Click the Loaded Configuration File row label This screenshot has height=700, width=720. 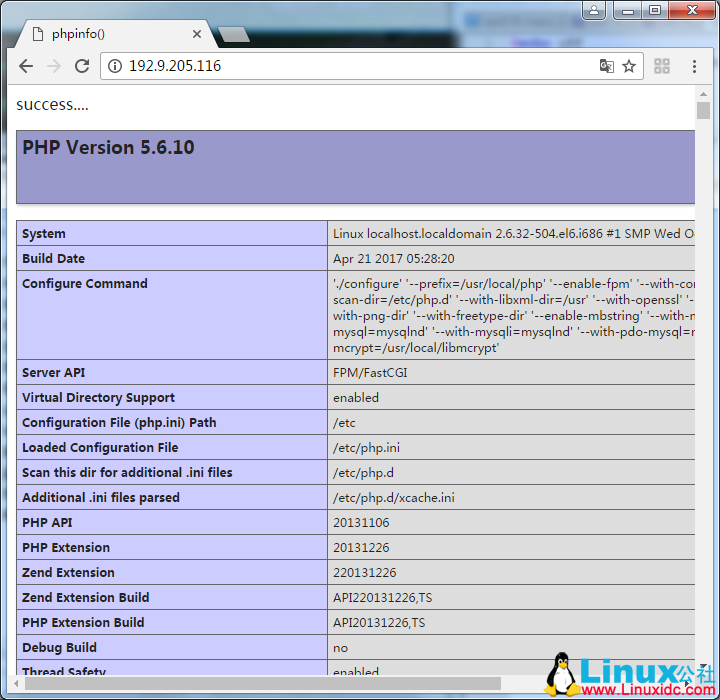click(100, 448)
